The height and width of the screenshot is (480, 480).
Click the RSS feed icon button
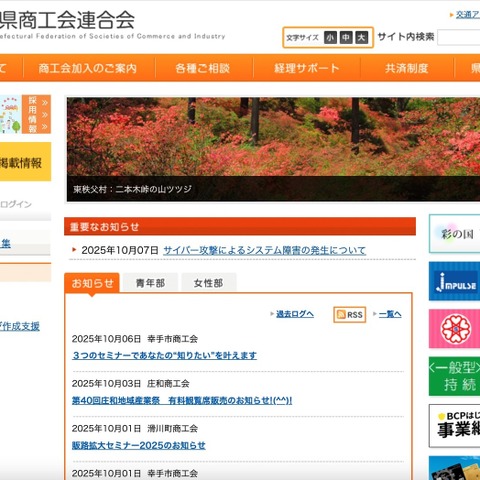tap(350, 314)
